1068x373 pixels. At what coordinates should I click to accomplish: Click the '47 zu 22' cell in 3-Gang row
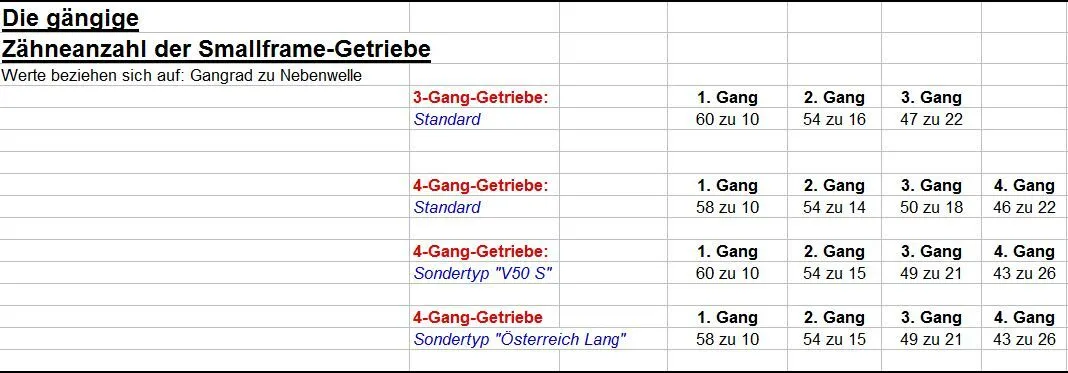pyautogui.click(x=931, y=119)
